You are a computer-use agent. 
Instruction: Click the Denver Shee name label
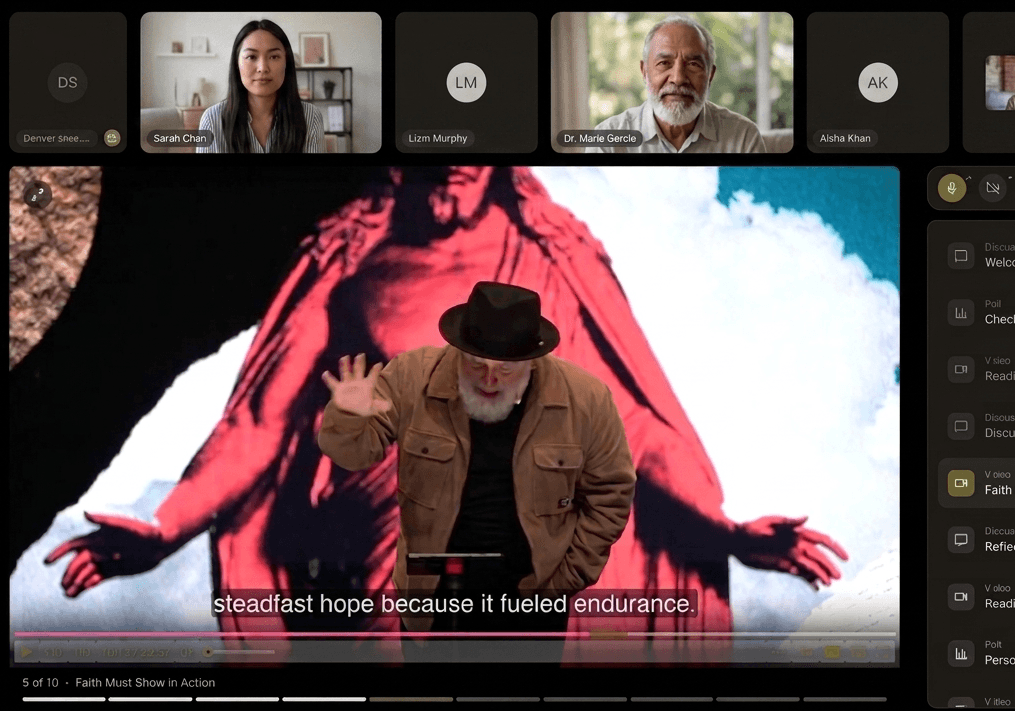pos(56,138)
